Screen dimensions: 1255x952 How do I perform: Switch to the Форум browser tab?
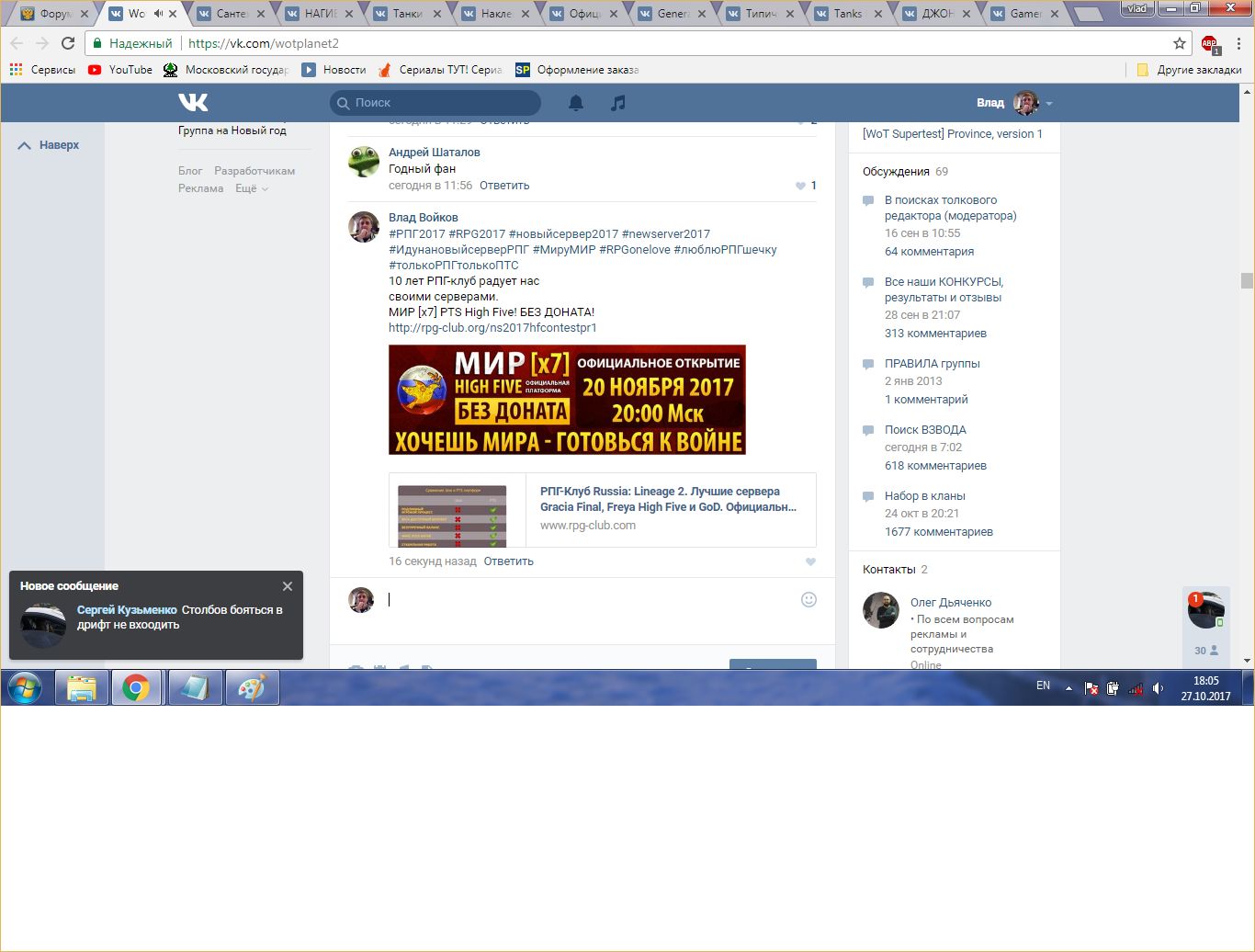click(x=53, y=14)
